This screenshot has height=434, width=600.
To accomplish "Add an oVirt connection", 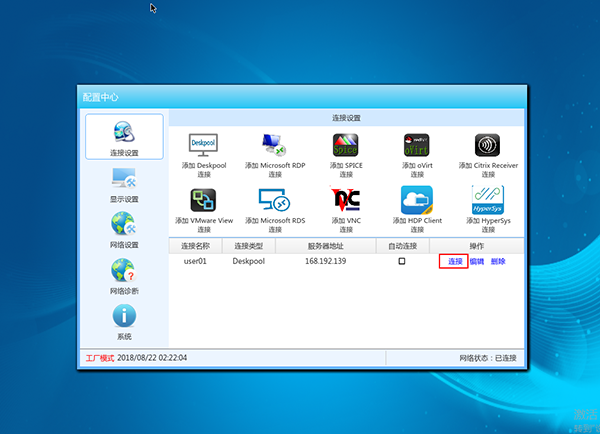I will [x=417, y=155].
